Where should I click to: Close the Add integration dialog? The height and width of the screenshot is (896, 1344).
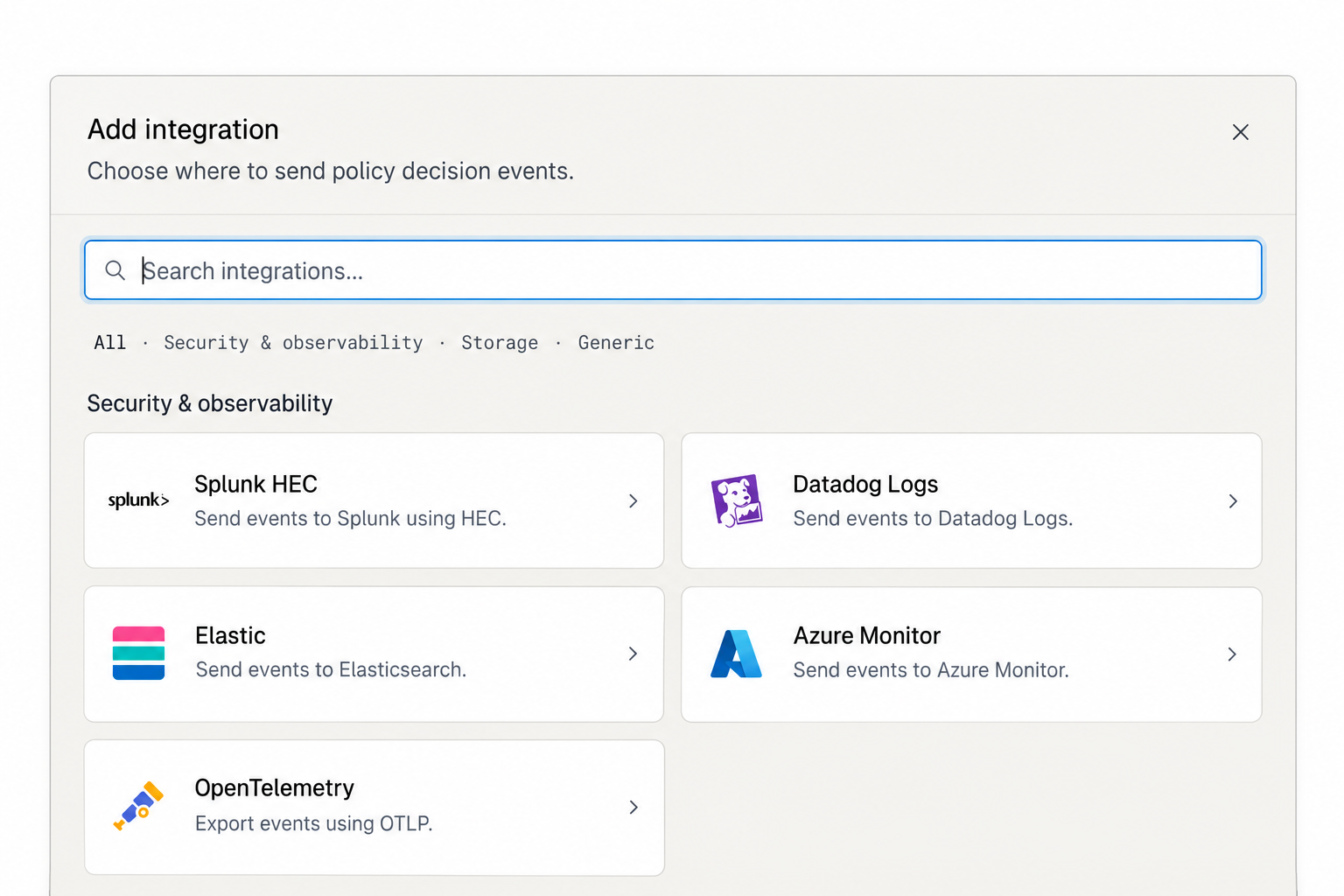tap(1241, 132)
